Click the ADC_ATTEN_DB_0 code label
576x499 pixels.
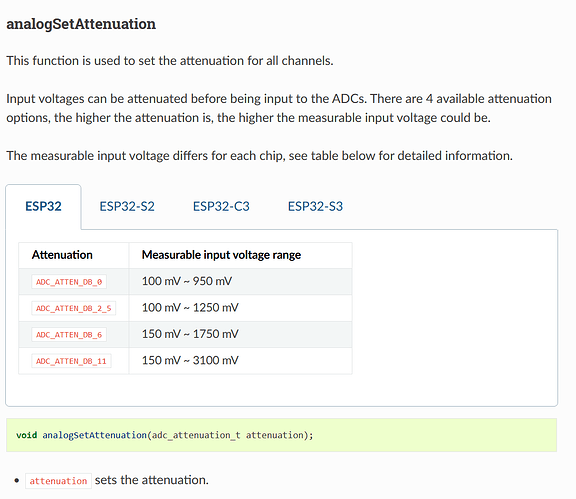click(69, 282)
